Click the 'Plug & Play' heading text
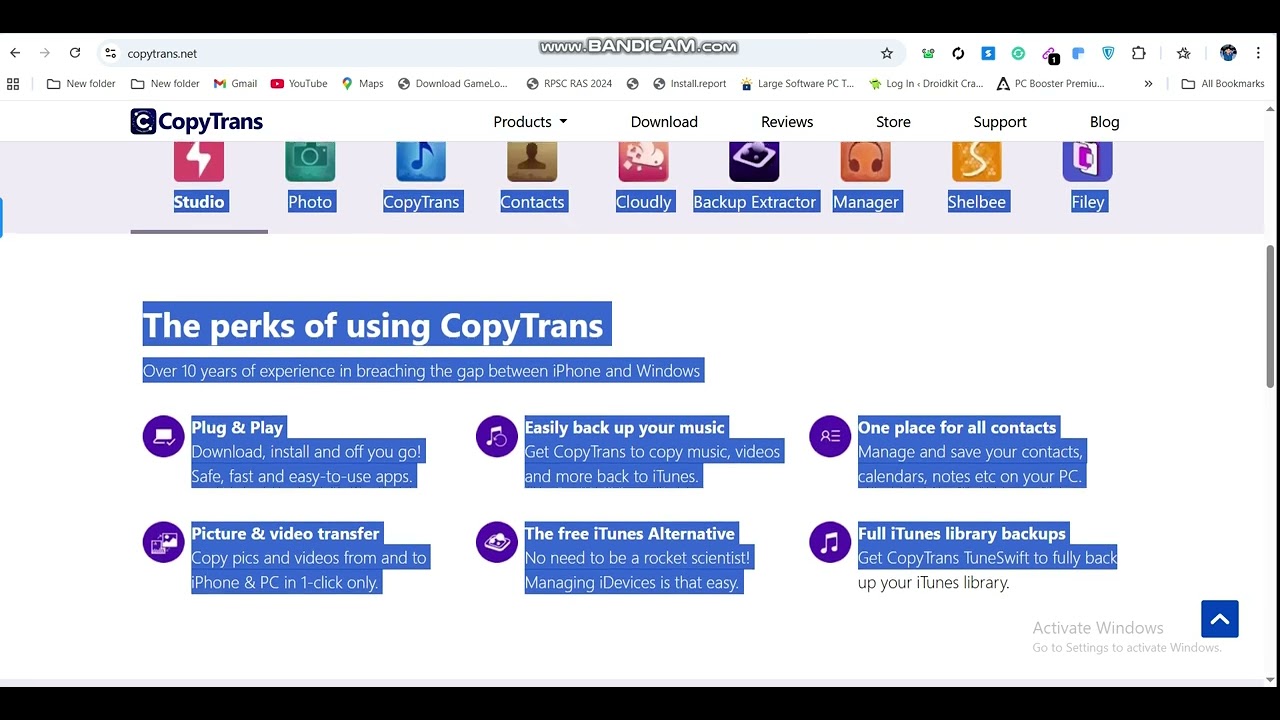This screenshot has height=720, width=1280. (x=237, y=428)
